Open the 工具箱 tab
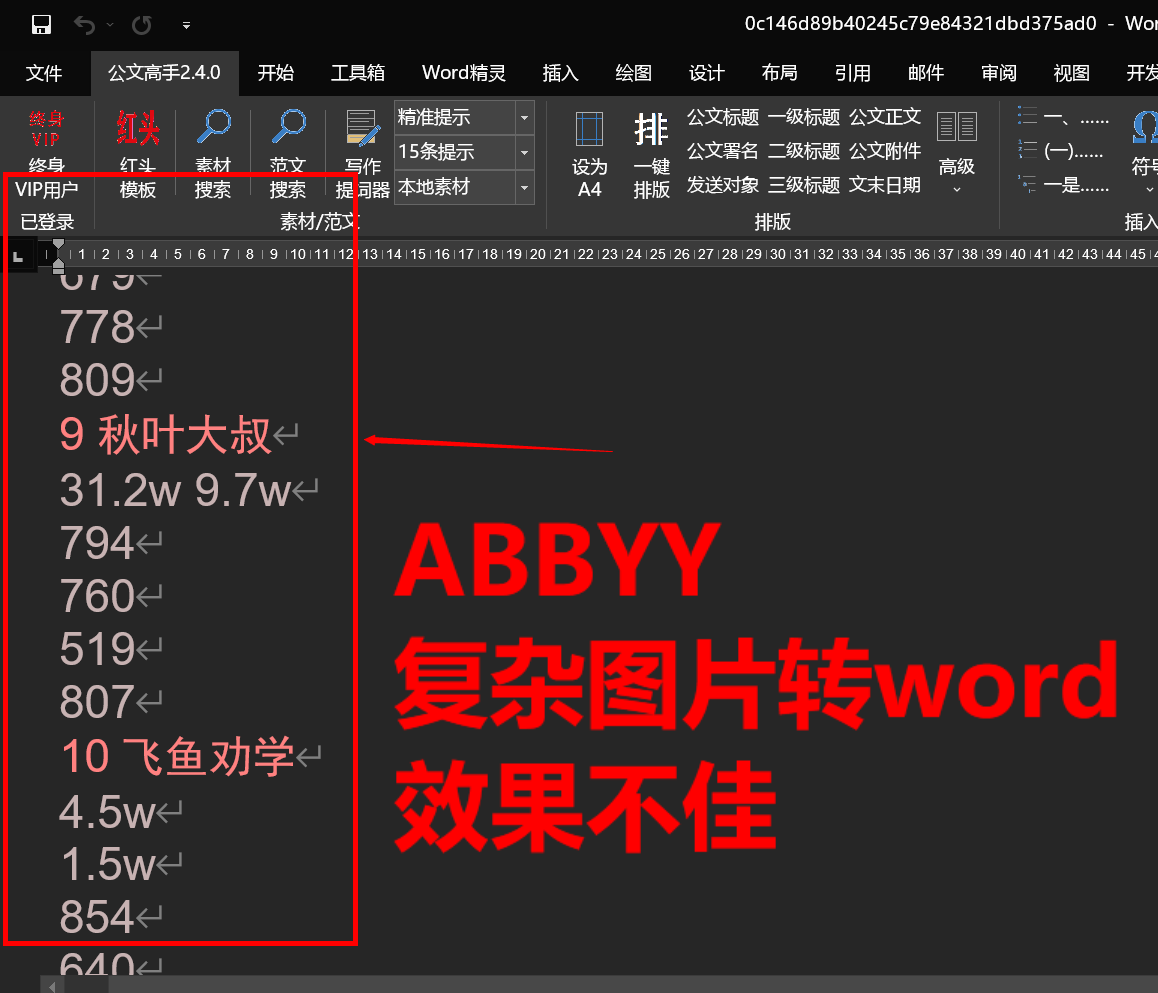The width and height of the screenshot is (1158, 993). [x=357, y=73]
